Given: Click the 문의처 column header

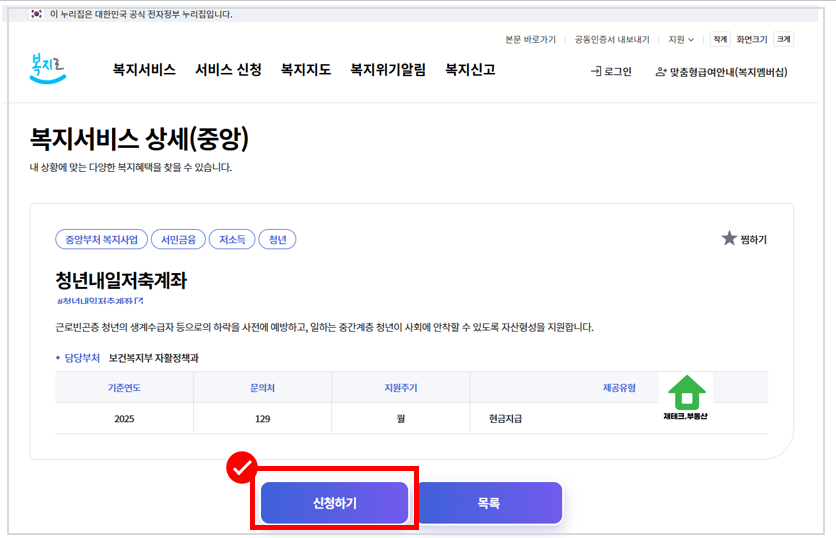Looking at the screenshot, I should (x=262, y=388).
